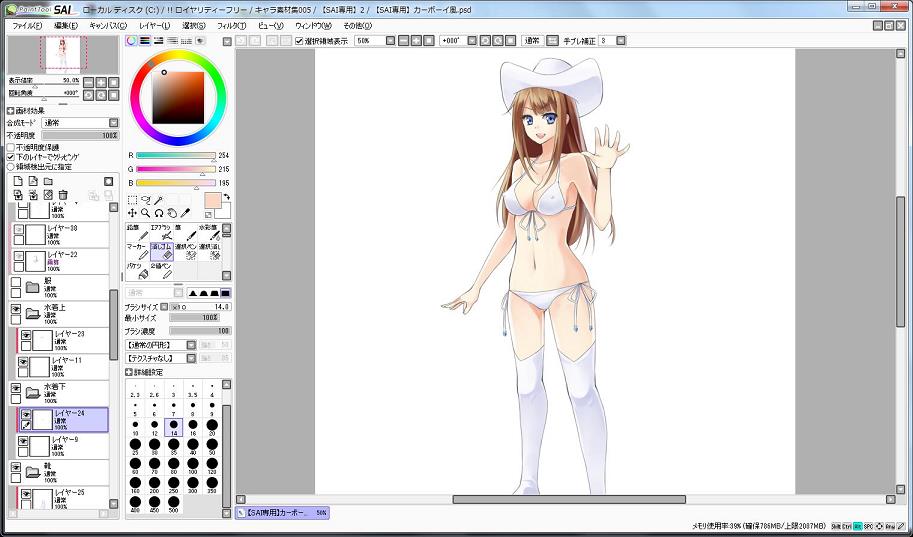The height and width of the screenshot is (537, 913).
Task: Activate the magnifier zoom tool
Action: tap(145, 213)
